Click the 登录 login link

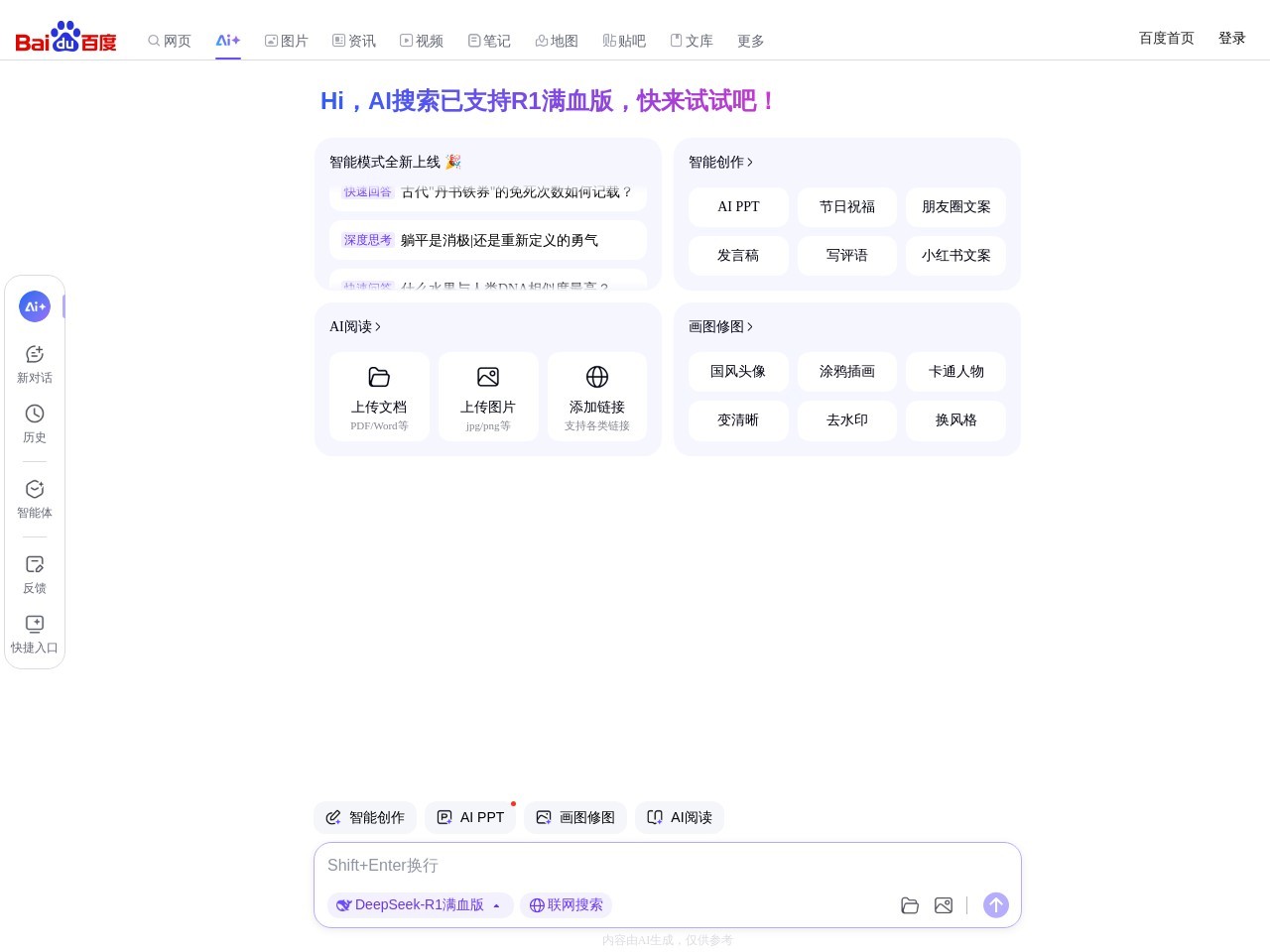pos(1231,38)
